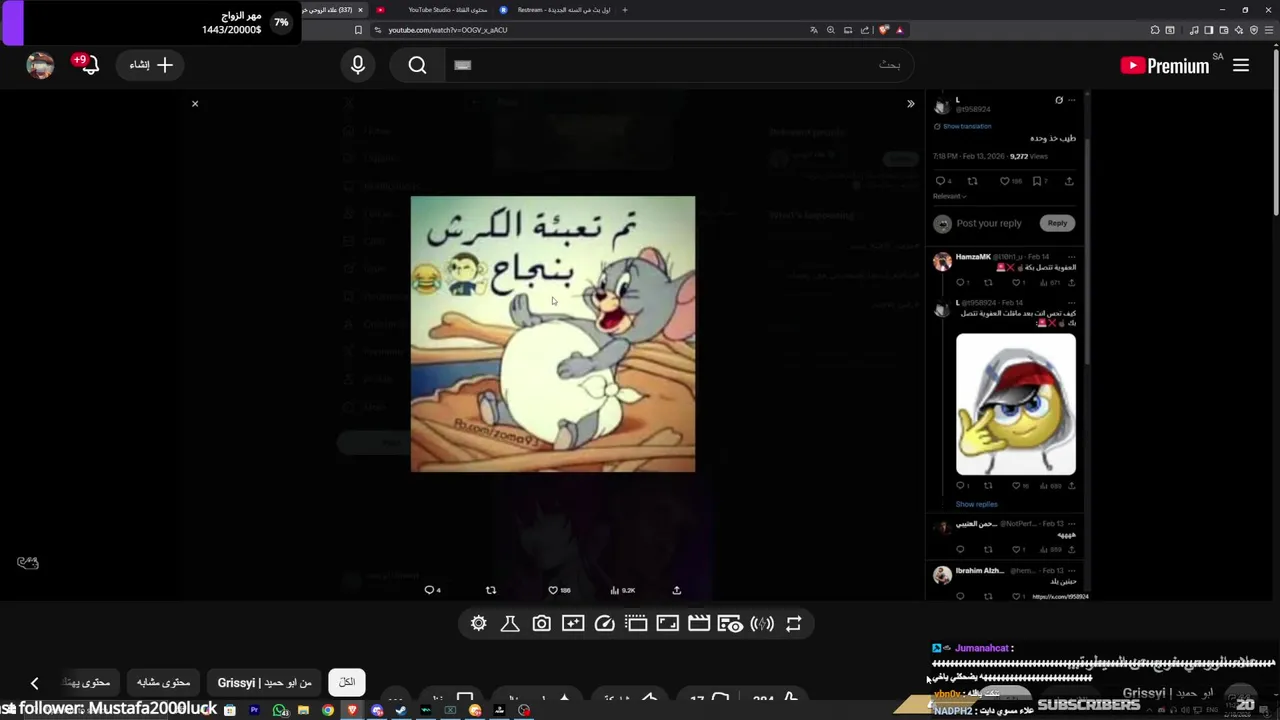Open the account avatar menu
Screen dimensions: 1280x720
click(x=40, y=65)
